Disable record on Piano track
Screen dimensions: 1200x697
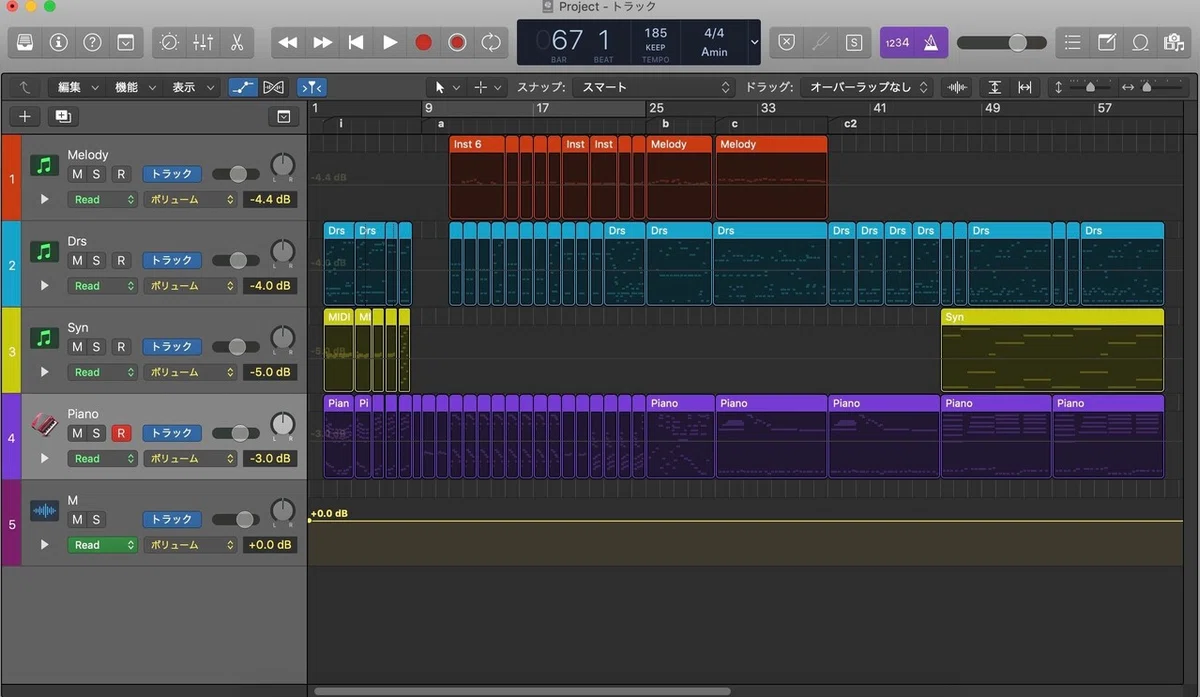tap(122, 434)
